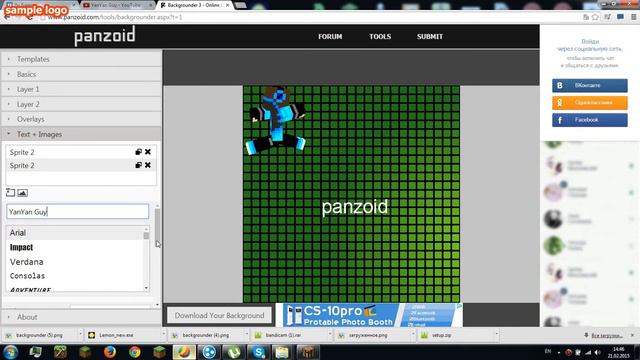The width and height of the screenshot is (640, 360).
Task: Open the TOOLS menu
Action: pos(380,37)
